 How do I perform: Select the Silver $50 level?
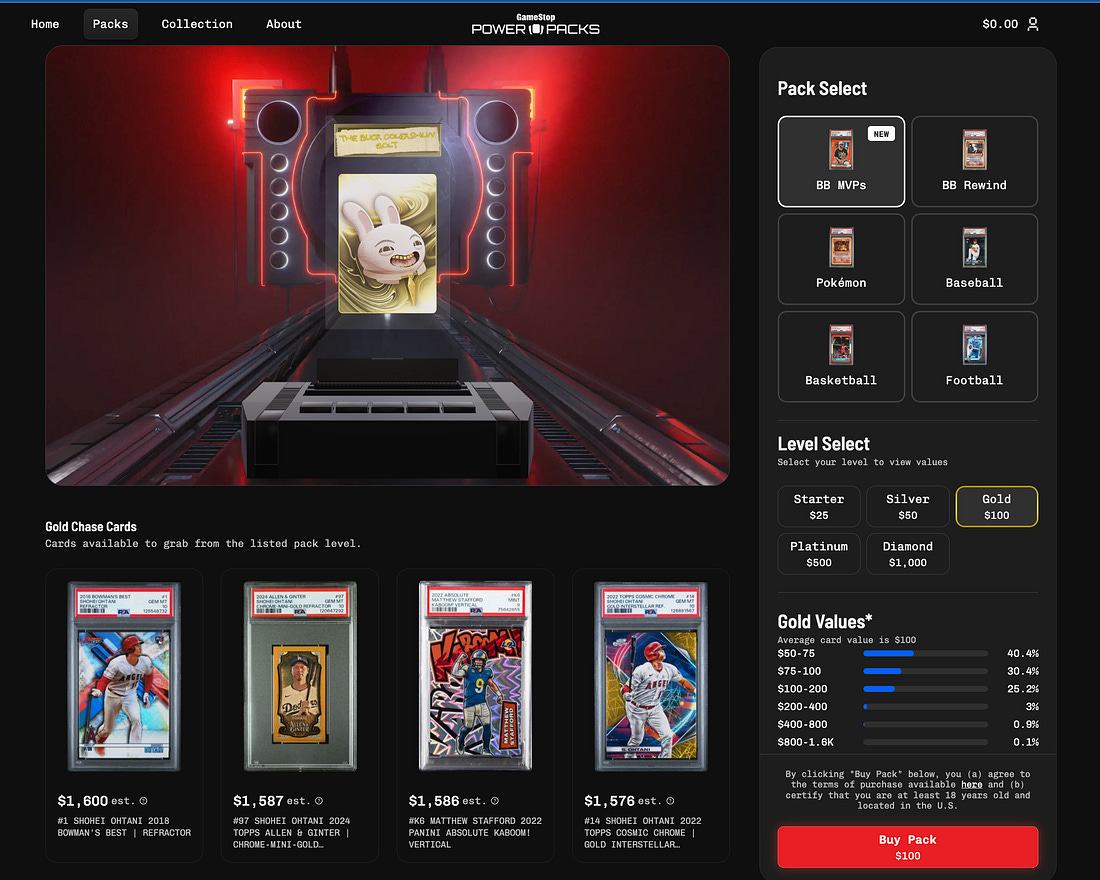pyautogui.click(x=908, y=507)
